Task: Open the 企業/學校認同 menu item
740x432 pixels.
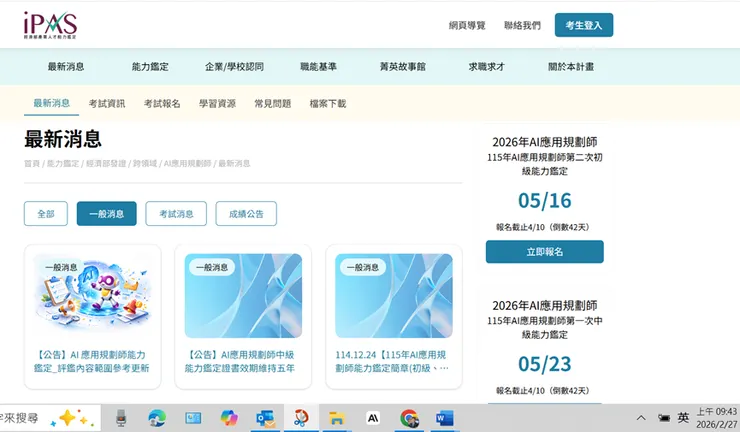Action: coord(234,67)
